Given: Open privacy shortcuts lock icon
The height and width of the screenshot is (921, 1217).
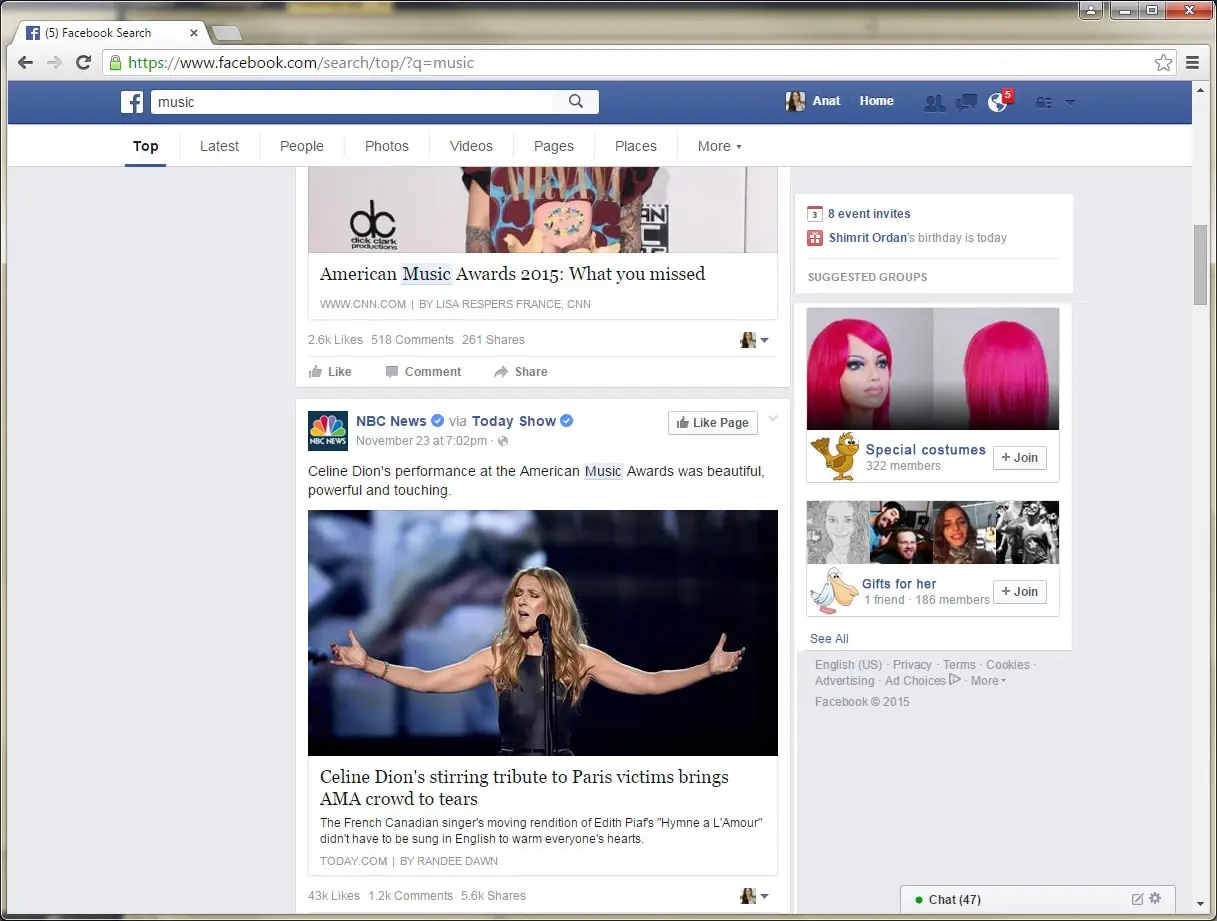Looking at the screenshot, I should [1043, 102].
